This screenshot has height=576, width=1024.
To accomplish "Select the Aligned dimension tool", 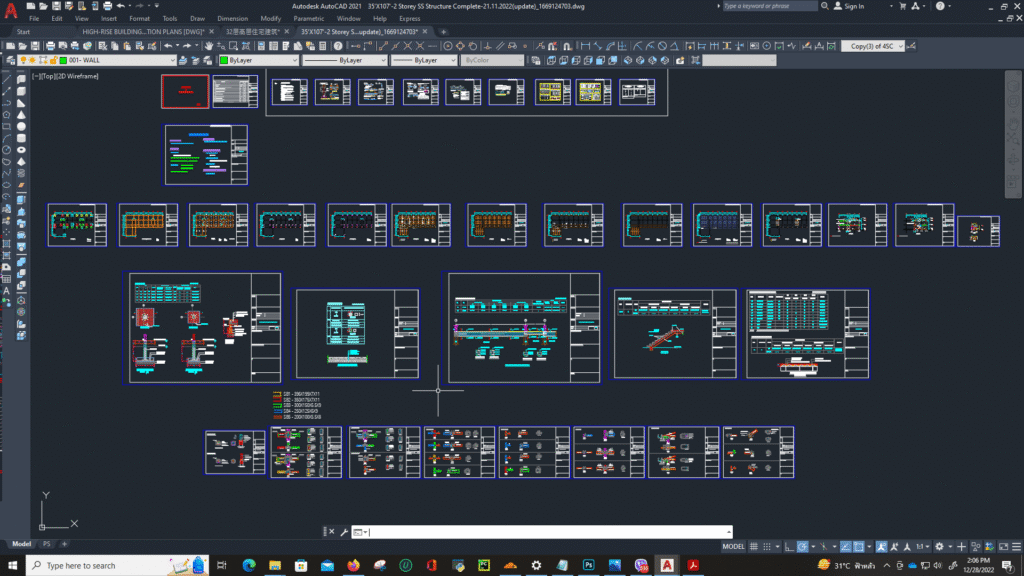I will click(598, 46).
